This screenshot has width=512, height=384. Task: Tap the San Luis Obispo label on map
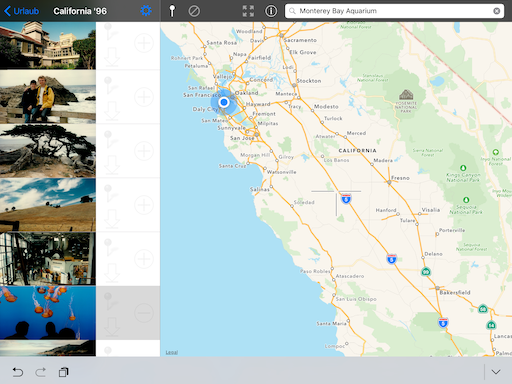click(356, 299)
